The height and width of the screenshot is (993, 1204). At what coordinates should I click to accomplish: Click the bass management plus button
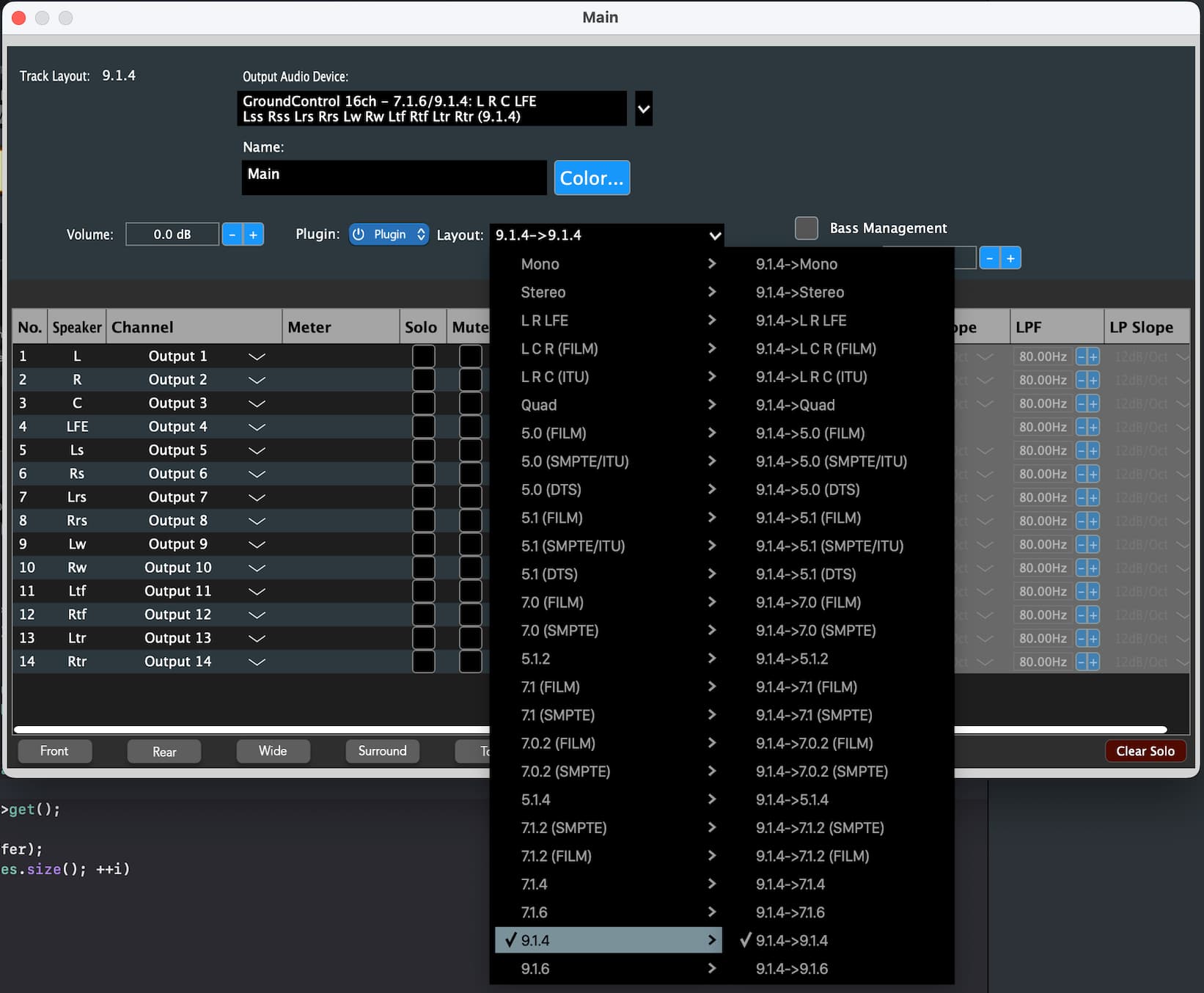click(x=1010, y=258)
